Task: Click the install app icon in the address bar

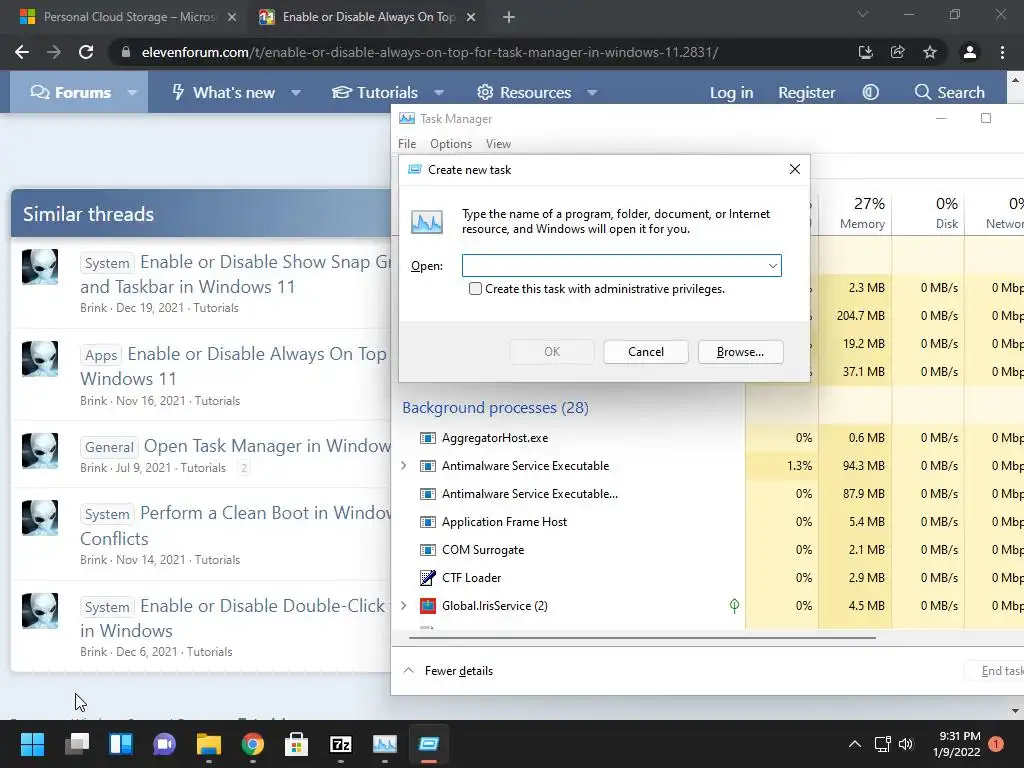Action: point(866,52)
